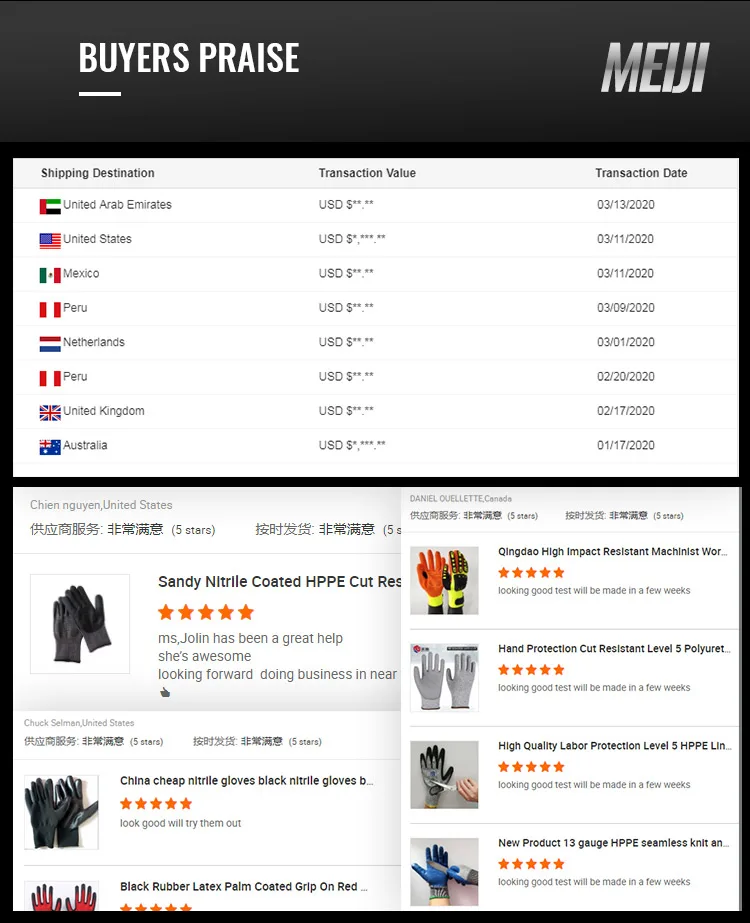
Task: Click the Mexico flag icon
Action: tap(50, 275)
